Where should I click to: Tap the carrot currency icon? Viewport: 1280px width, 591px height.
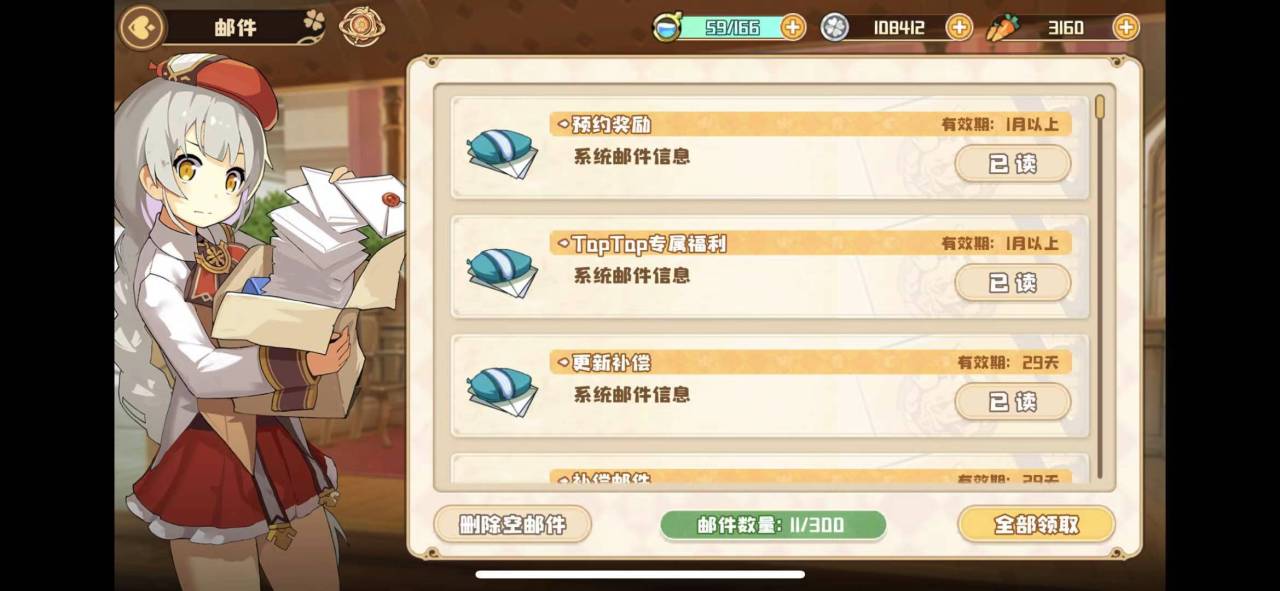1001,28
